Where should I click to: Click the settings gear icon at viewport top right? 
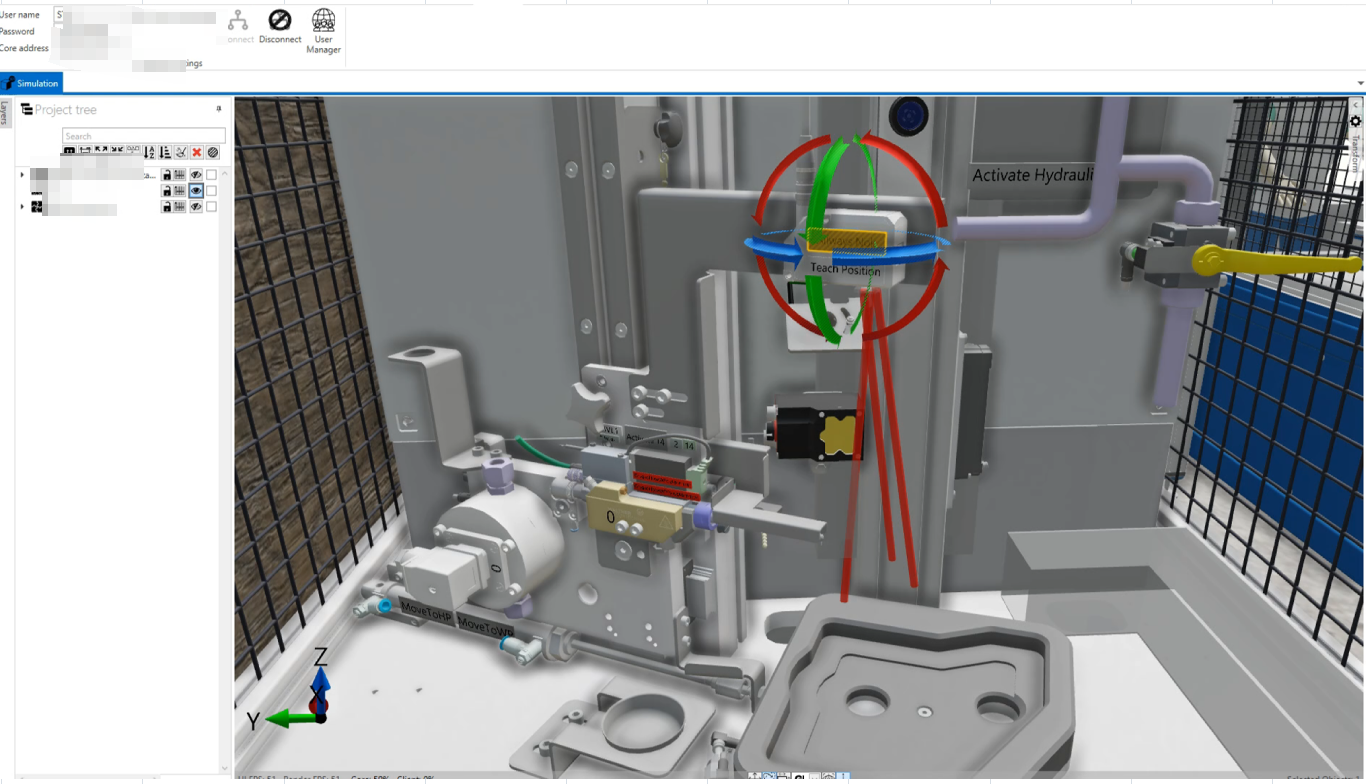click(1356, 121)
